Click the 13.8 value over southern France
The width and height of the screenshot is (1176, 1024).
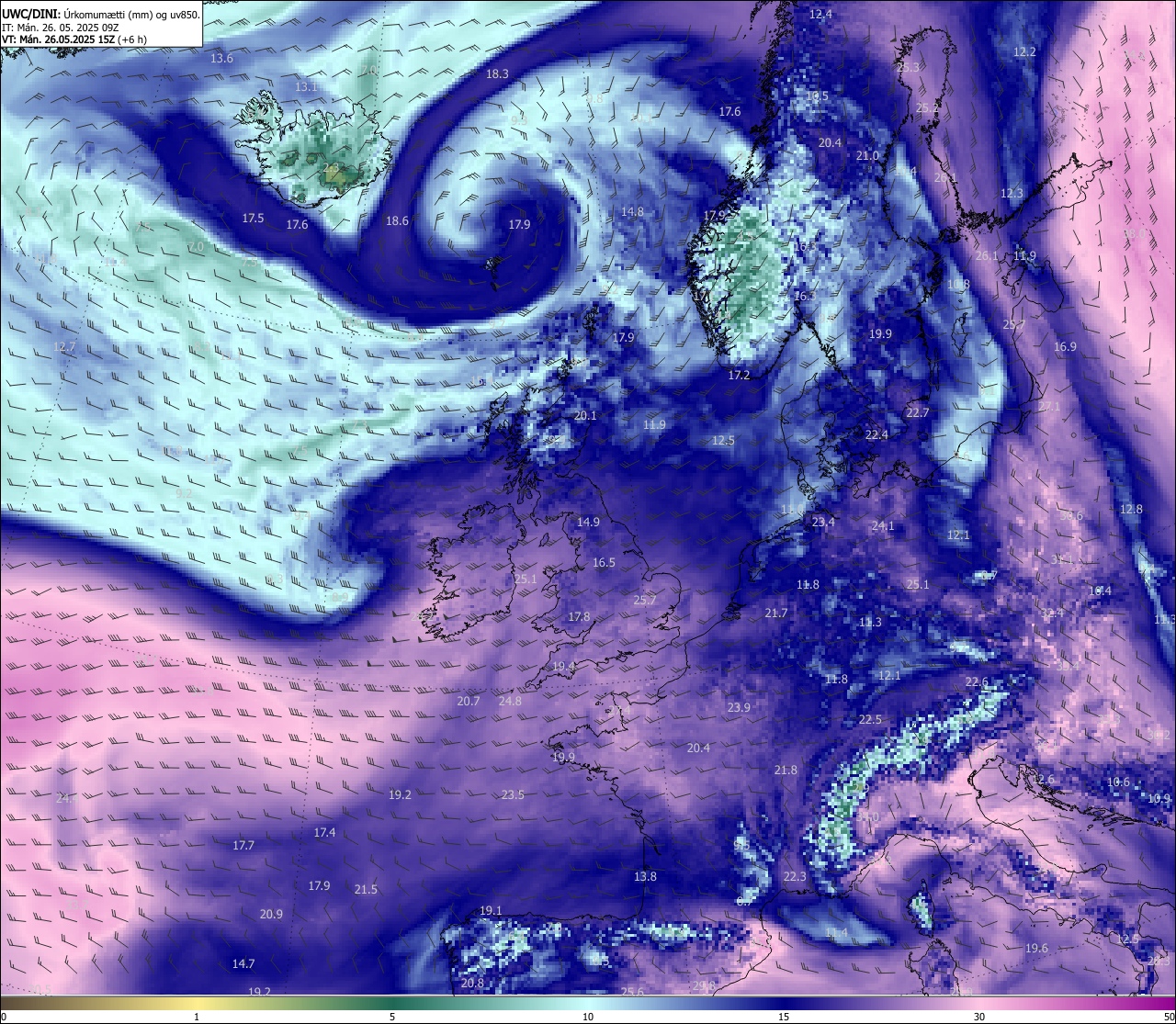click(x=646, y=877)
